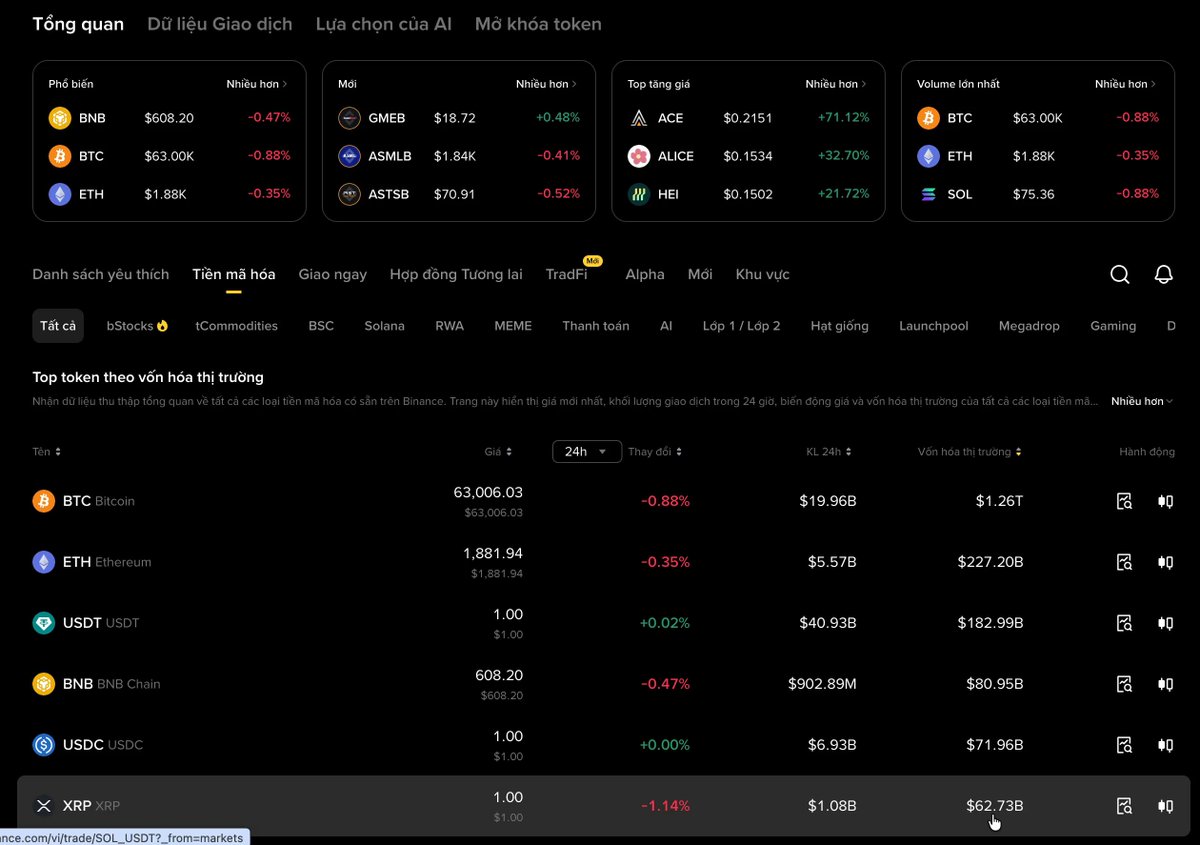Open the 24h time range dropdown
This screenshot has height=845, width=1200.
click(x=587, y=452)
